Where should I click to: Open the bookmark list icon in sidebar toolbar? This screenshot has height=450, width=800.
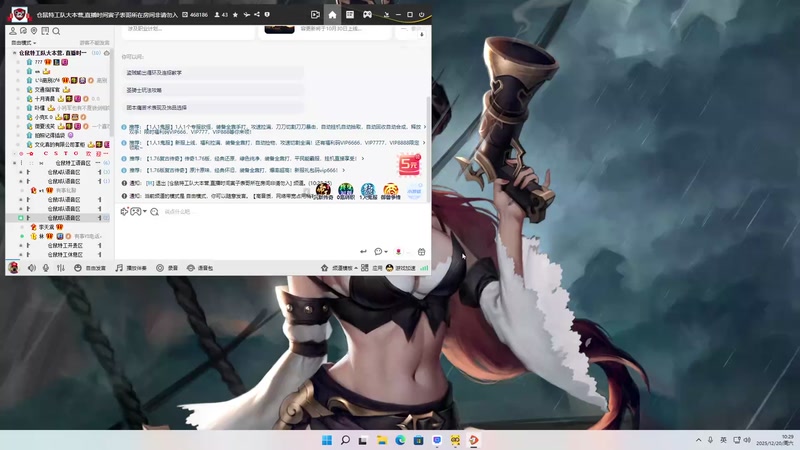[x=45, y=31]
